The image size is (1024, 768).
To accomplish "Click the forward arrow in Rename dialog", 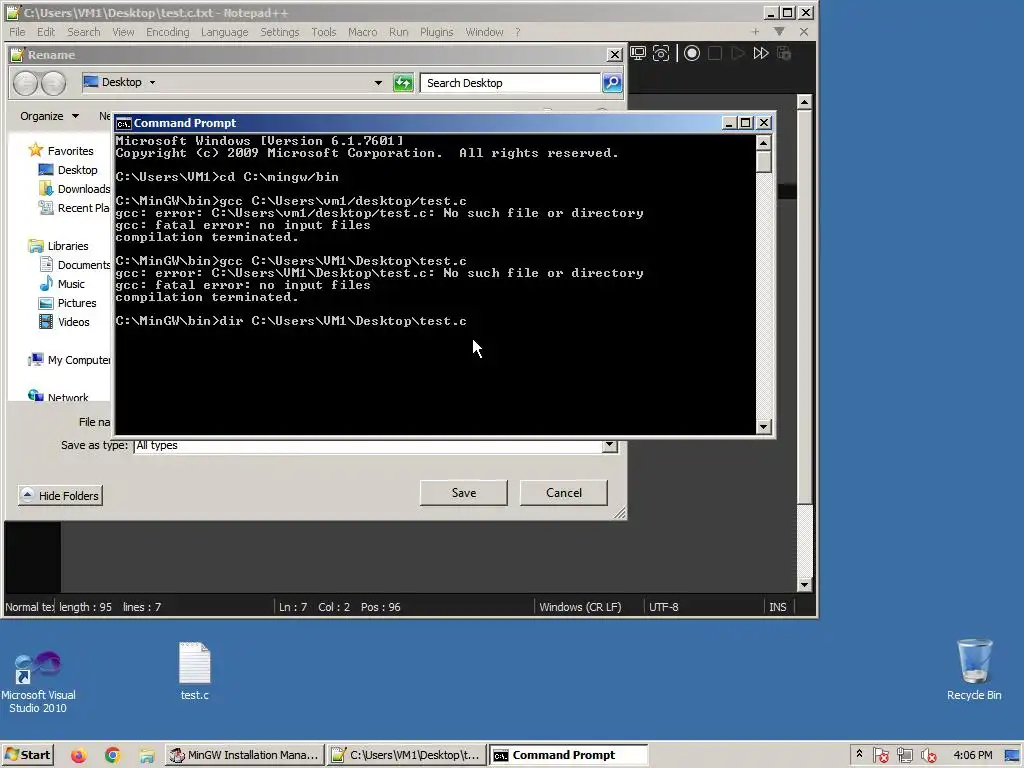I will tap(54, 83).
